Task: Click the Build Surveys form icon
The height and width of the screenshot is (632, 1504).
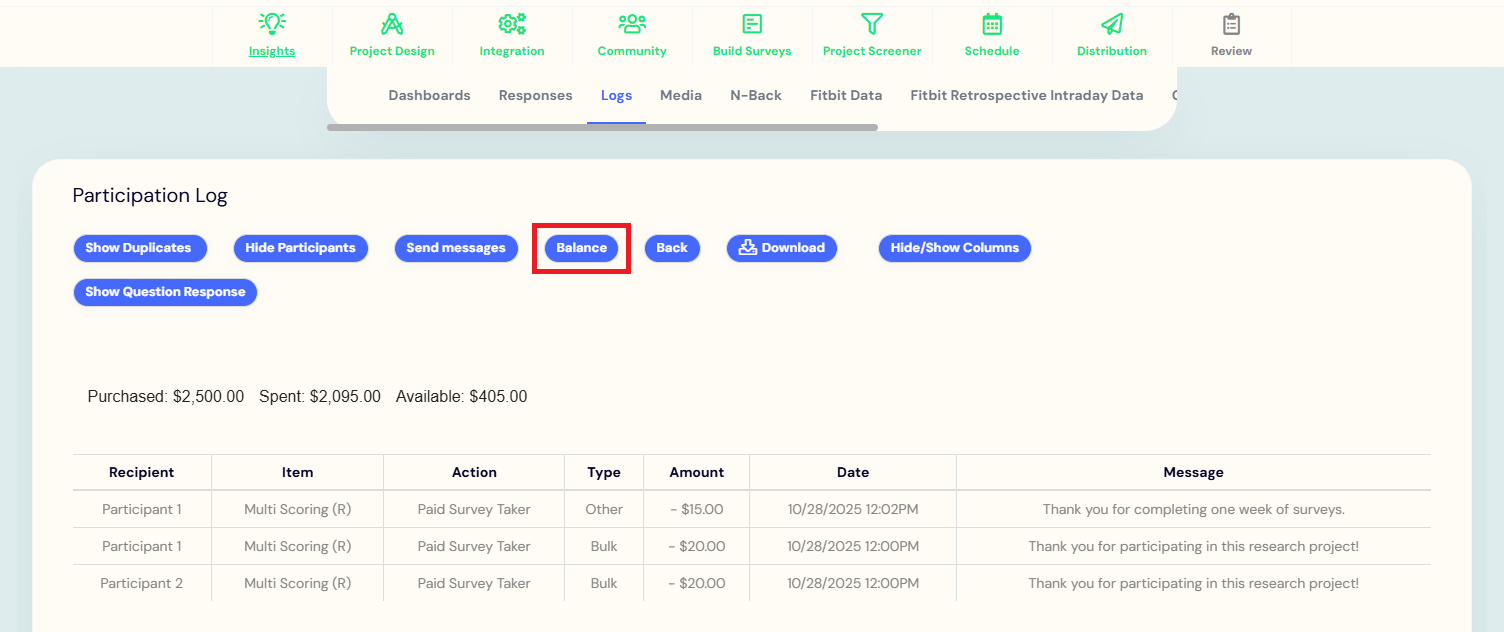Action: (x=752, y=24)
